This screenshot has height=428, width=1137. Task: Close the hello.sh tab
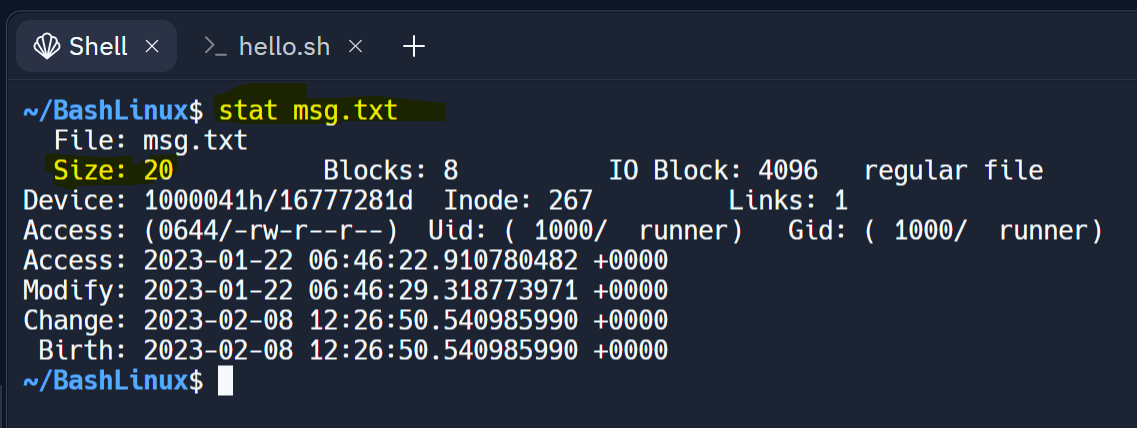[x=355, y=47]
